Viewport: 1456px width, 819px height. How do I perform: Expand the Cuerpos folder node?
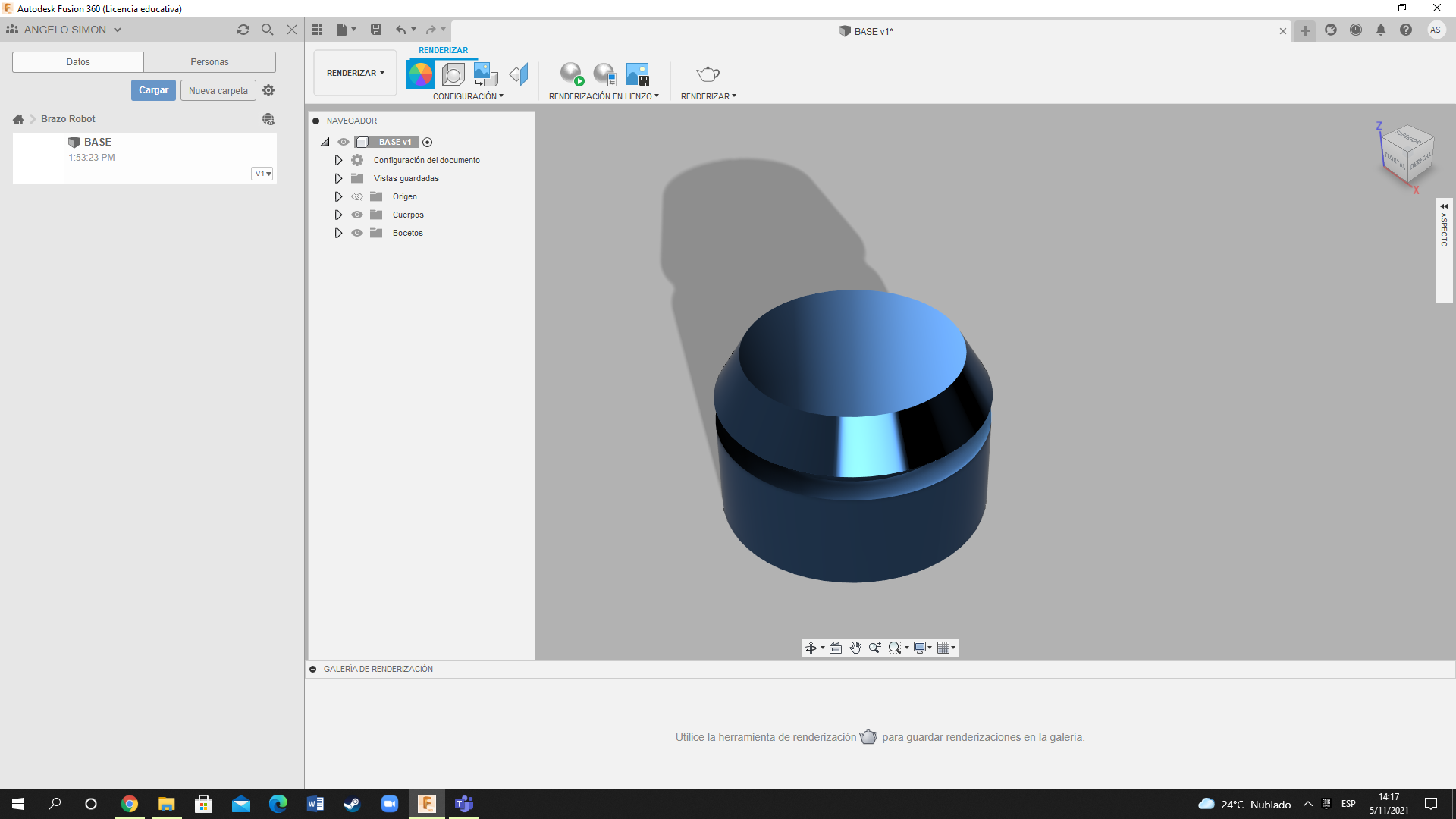point(338,215)
